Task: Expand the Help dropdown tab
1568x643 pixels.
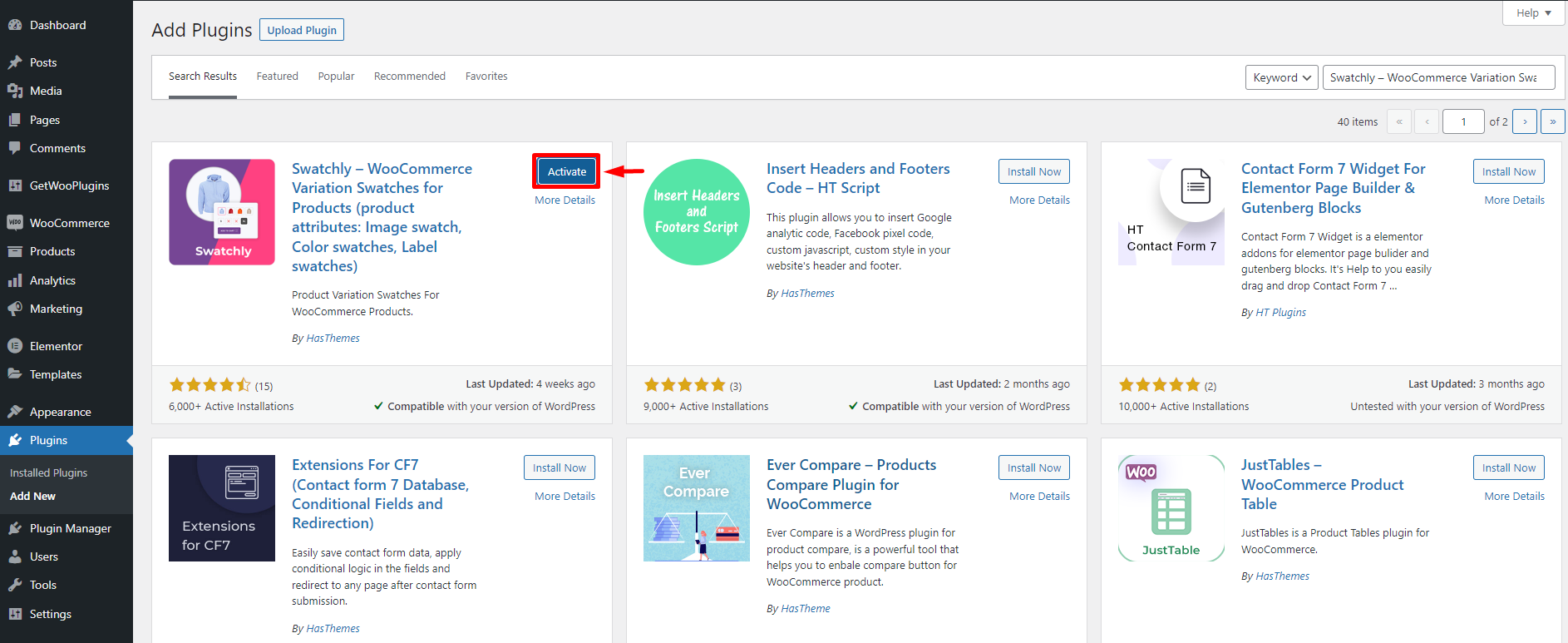Action: 1533,13
